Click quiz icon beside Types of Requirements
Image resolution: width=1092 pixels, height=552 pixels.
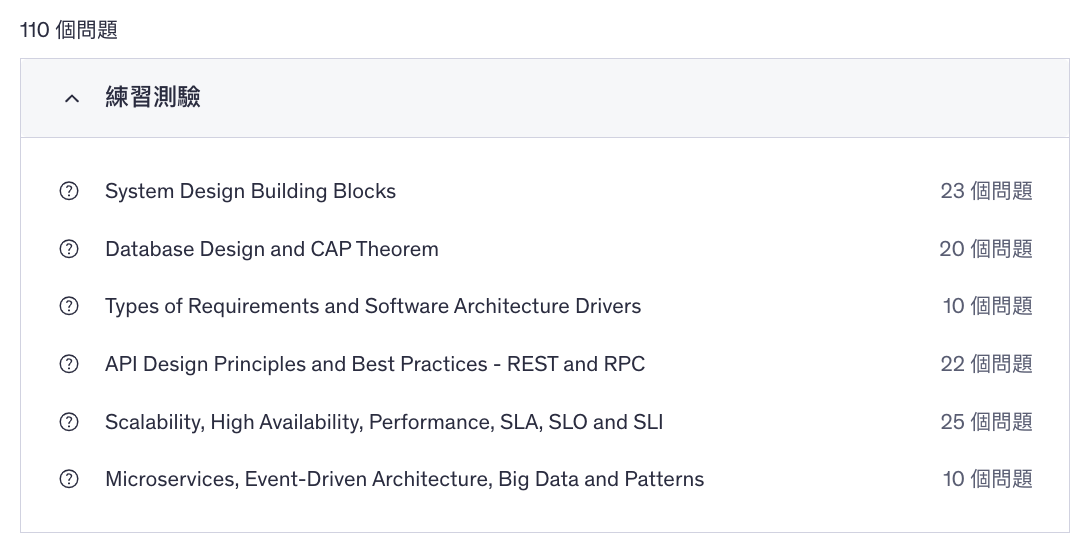coord(69,306)
